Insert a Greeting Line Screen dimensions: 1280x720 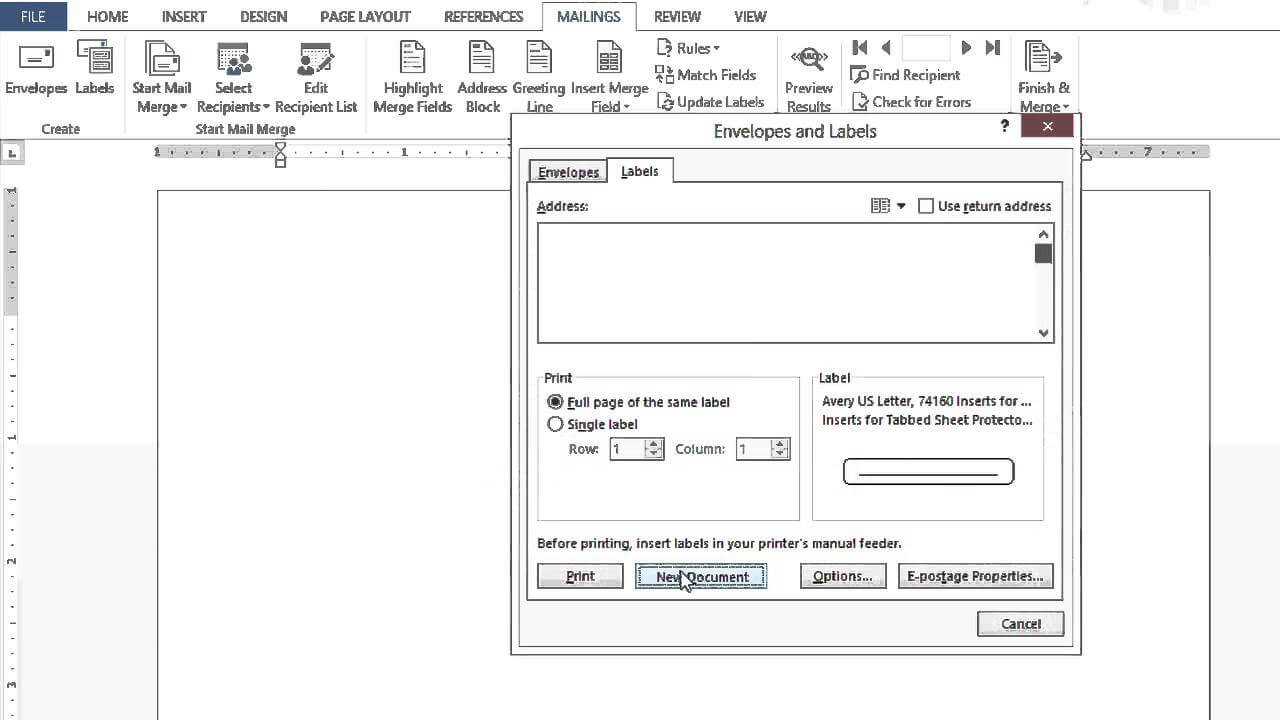(x=539, y=75)
